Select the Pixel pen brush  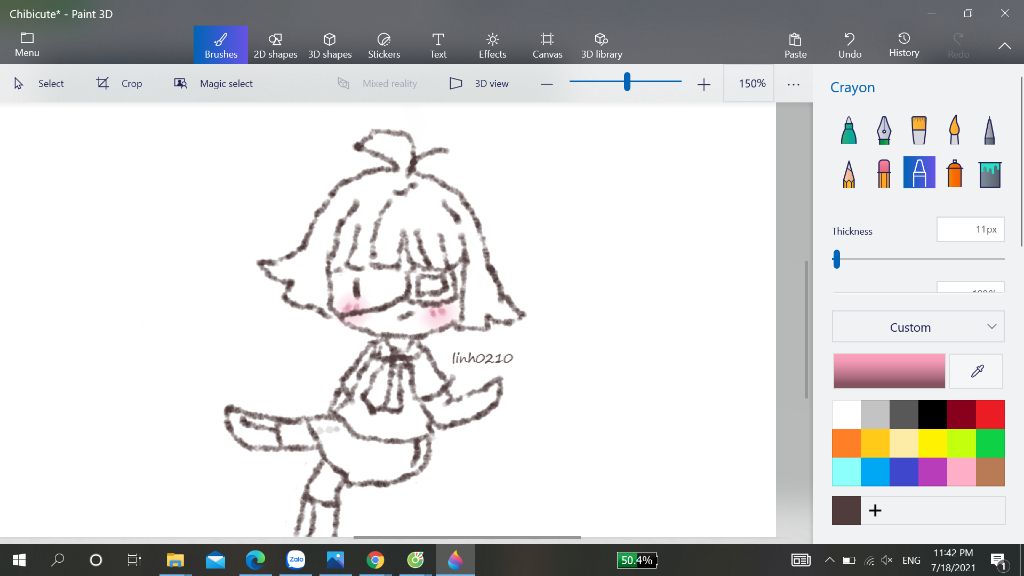pos(989,130)
